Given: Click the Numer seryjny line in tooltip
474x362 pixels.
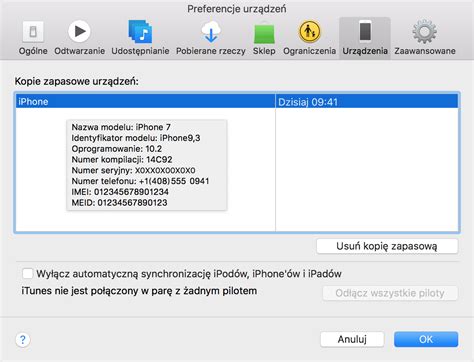Looking at the screenshot, I should coord(133,170).
